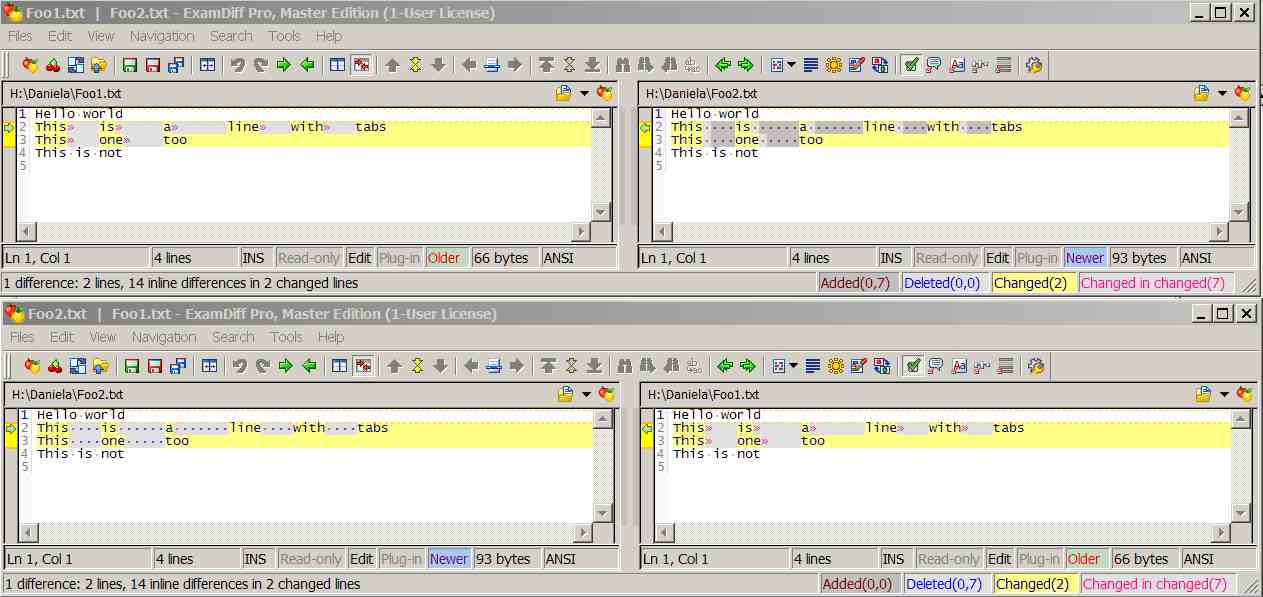The width and height of the screenshot is (1263, 597).
Task: Click the undo arrow in bottom window toolbar
Action: [x=240, y=366]
